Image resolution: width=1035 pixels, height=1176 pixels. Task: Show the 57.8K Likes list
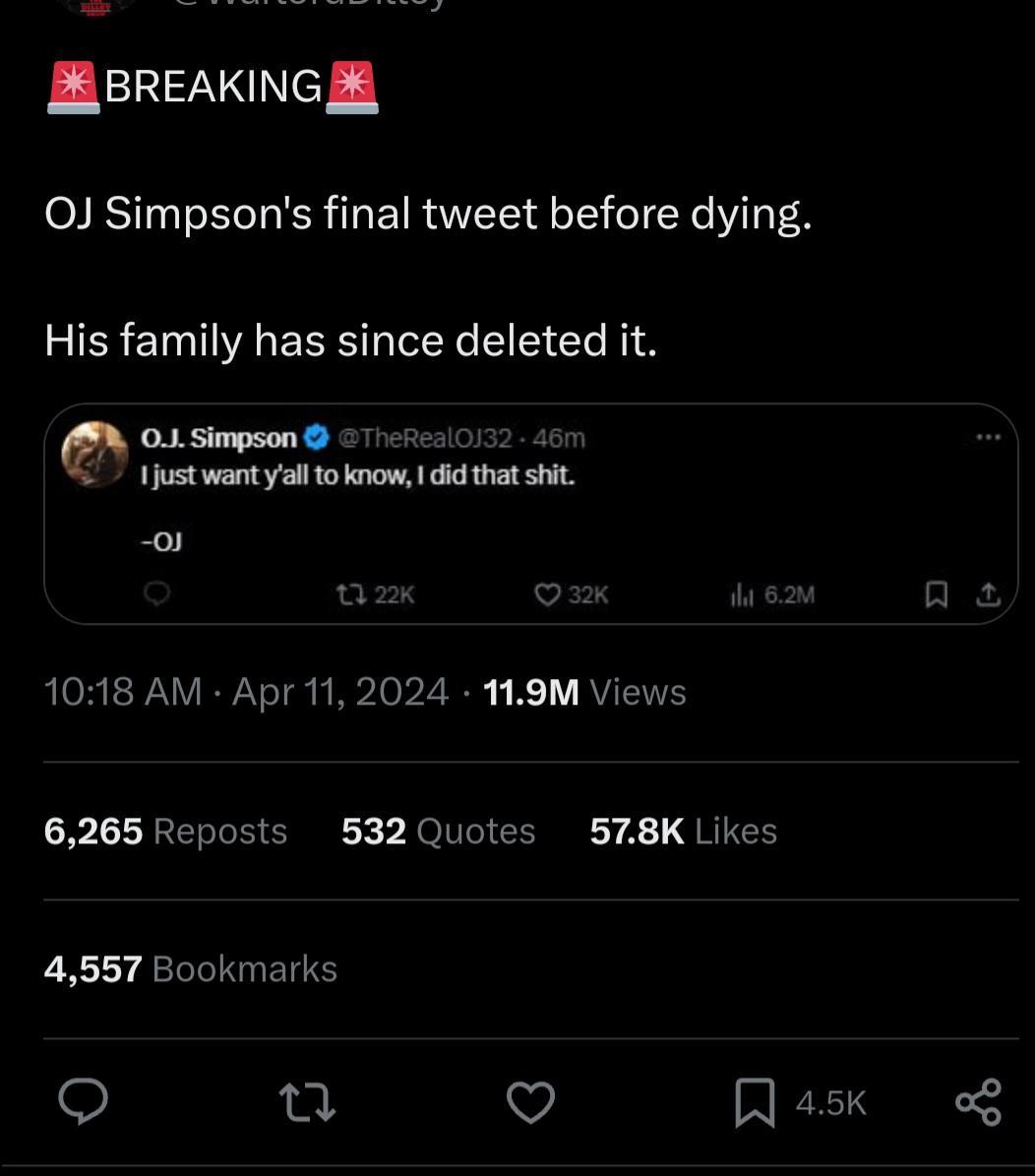click(x=683, y=831)
